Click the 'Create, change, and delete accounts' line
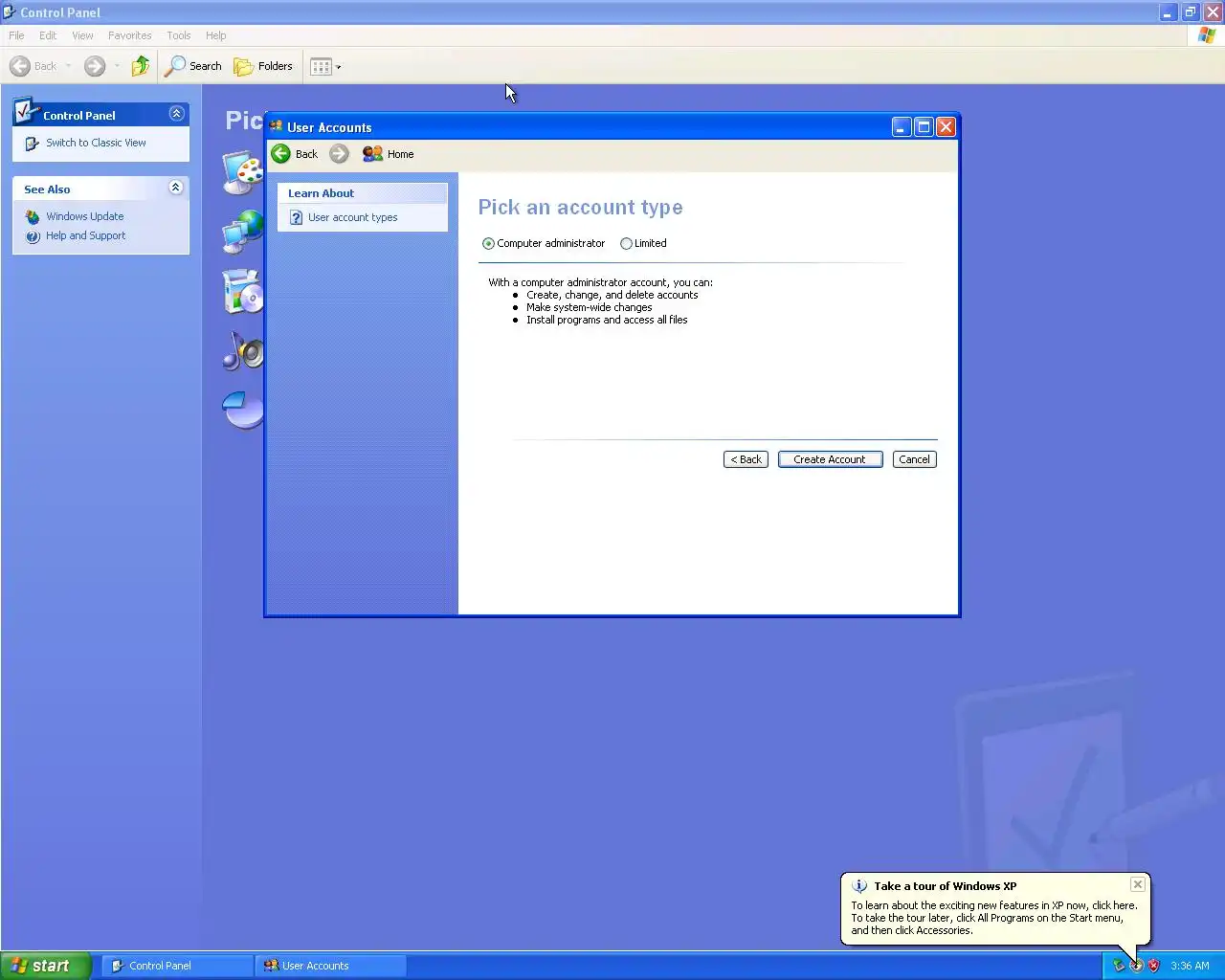Image resolution: width=1225 pixels, height=980 pixels. coord(612,296)
